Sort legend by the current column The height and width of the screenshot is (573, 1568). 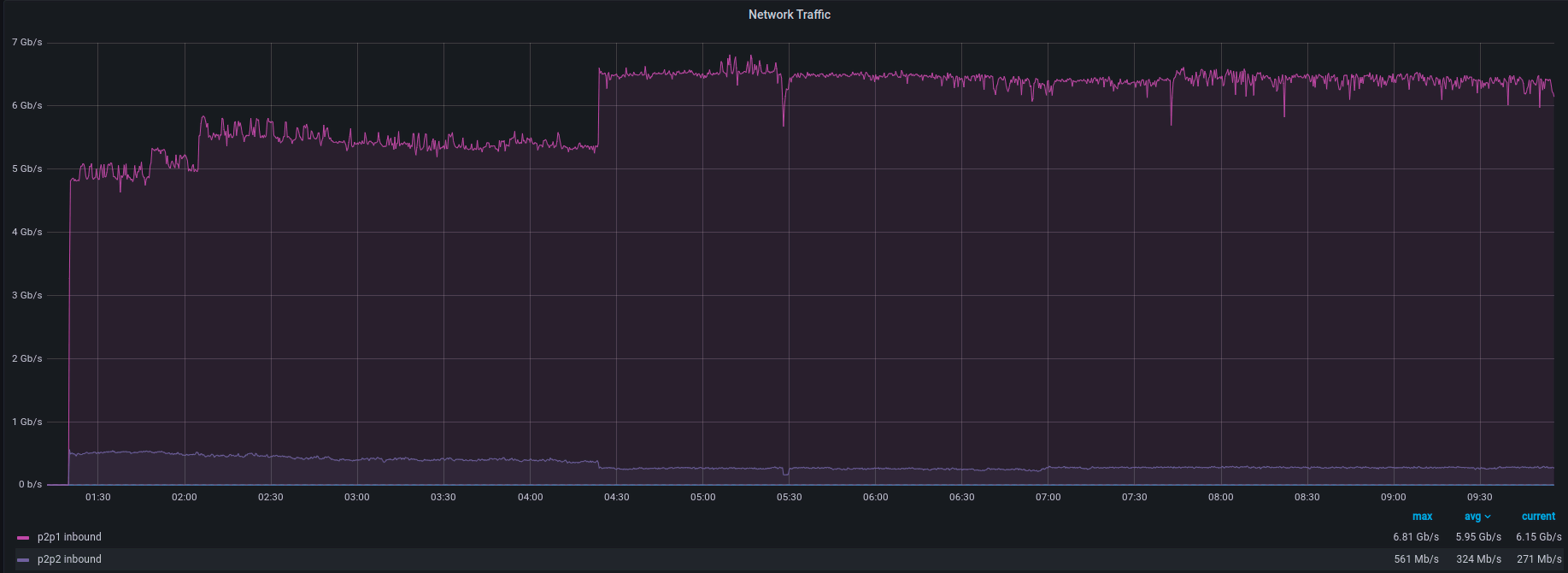1538,517
